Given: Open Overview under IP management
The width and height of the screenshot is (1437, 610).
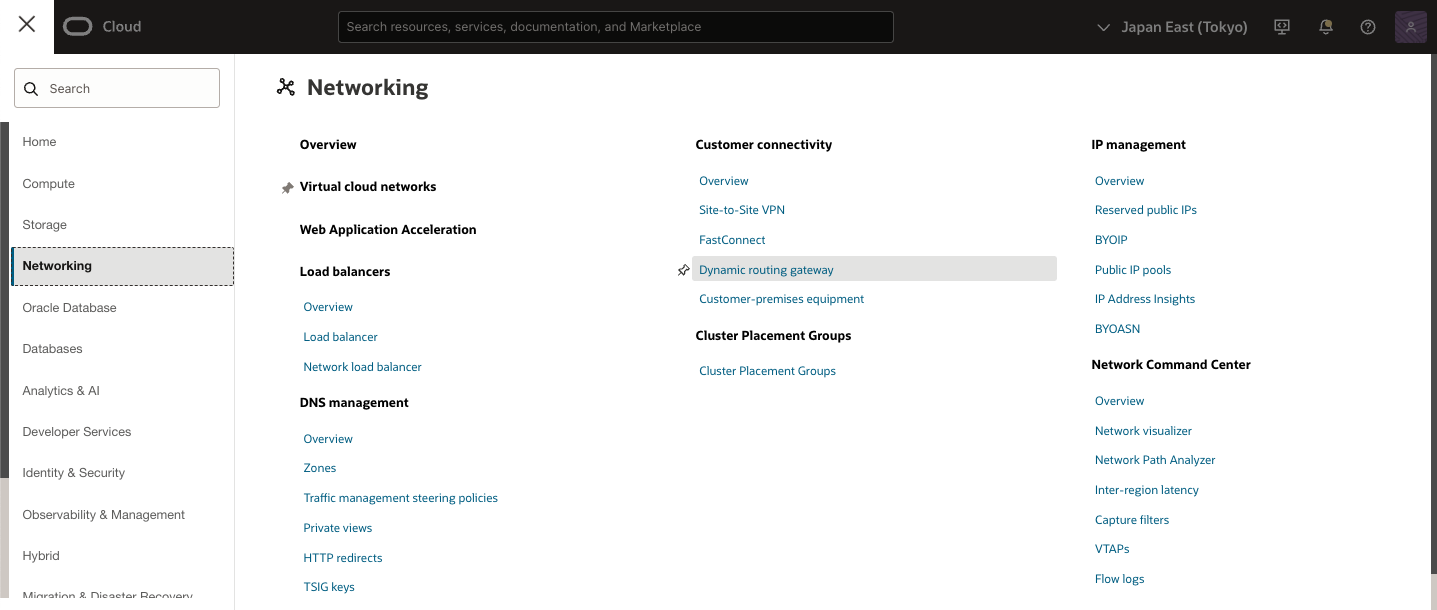Looking at the screenshot, I should (1119, 181).
